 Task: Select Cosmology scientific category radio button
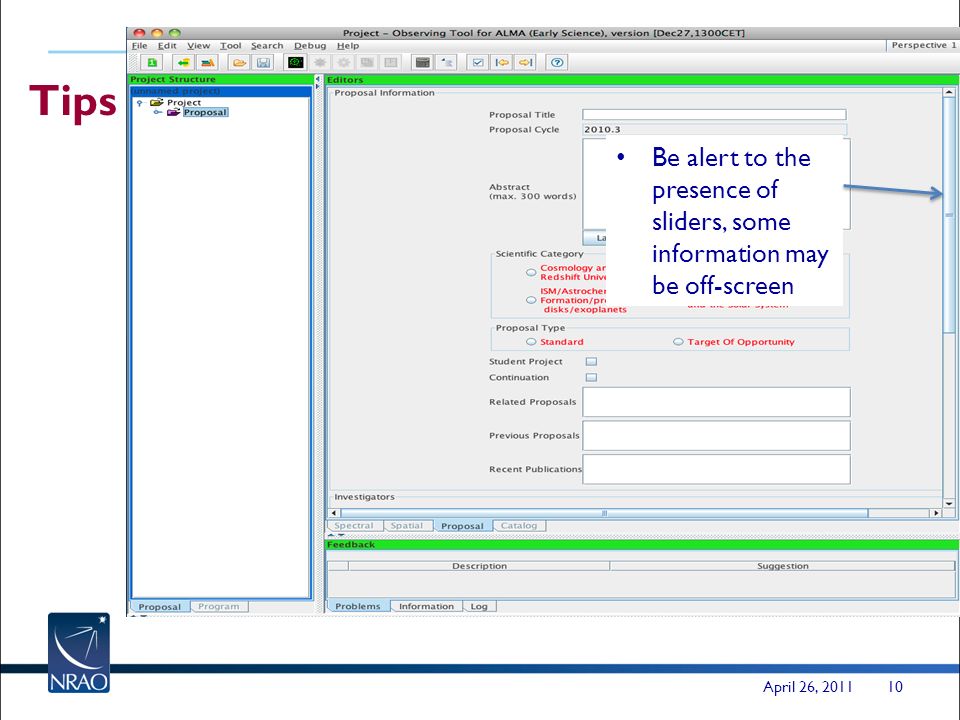pyautogui.click(x=531, y=272)
